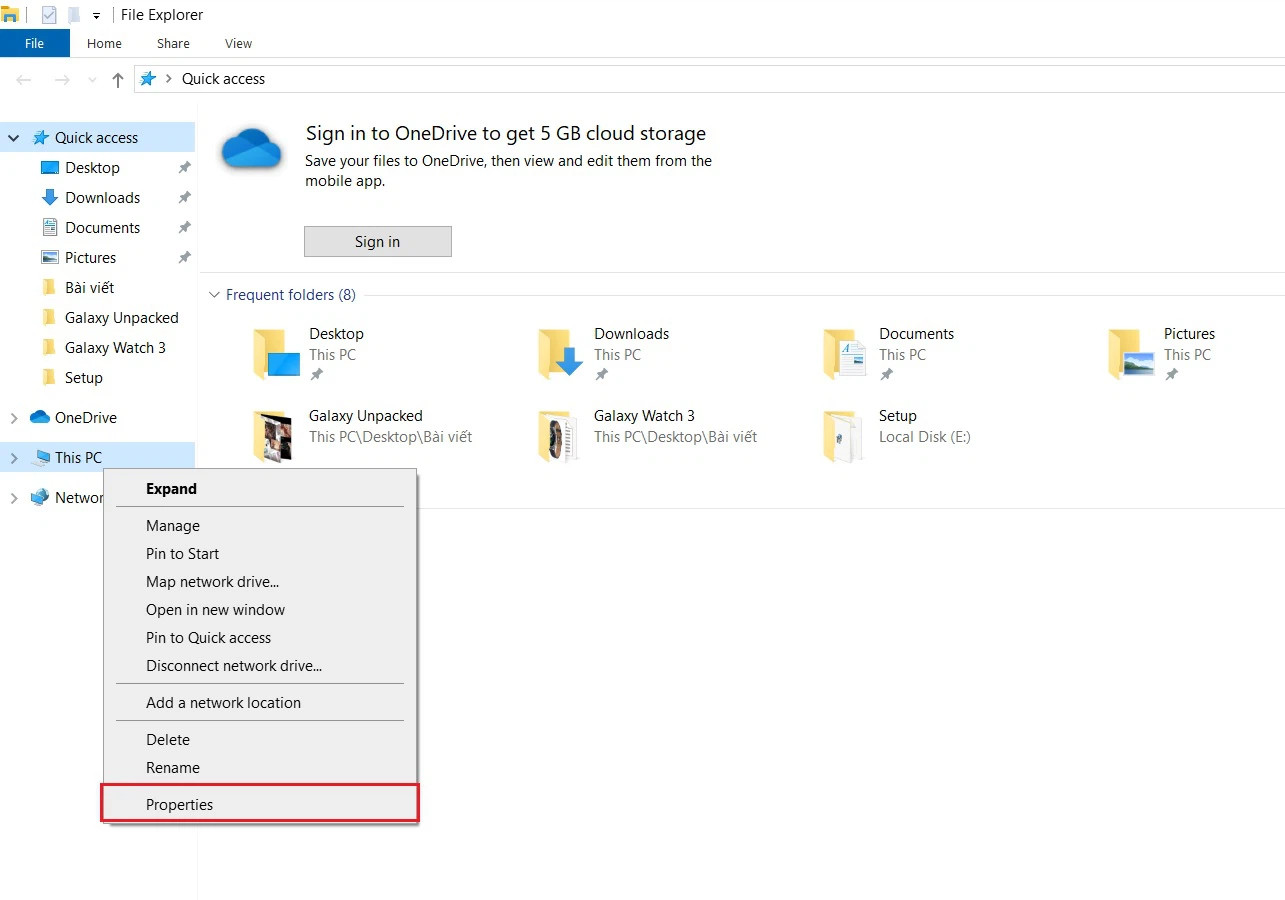Open Galaxy Unpacked folder thumbnail in Frequent folders

pyautogui.click(x=272, y=436)
